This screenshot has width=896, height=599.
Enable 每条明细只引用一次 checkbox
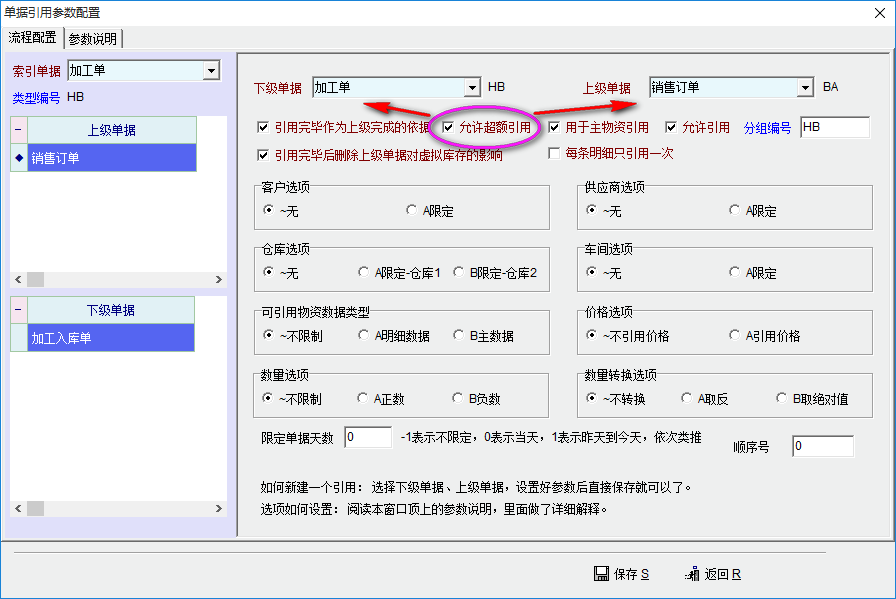(554, 154)
